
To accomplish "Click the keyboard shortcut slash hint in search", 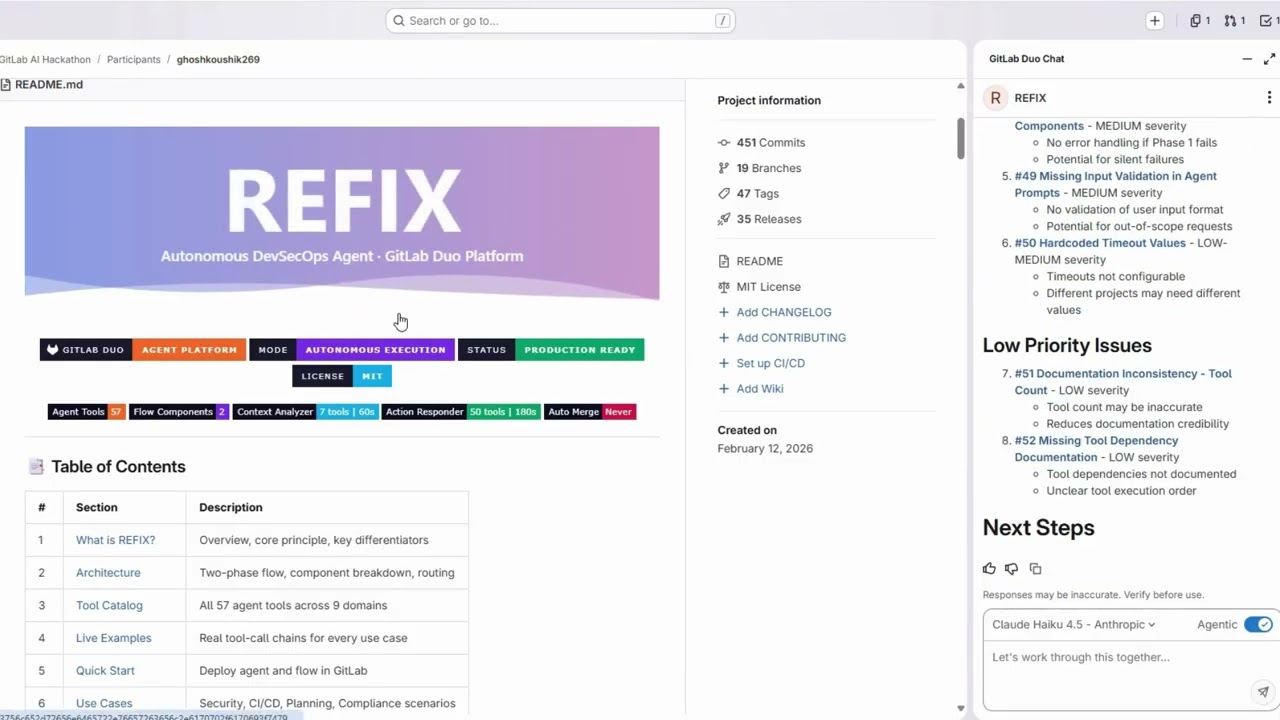I will click(x=722, y=20).
